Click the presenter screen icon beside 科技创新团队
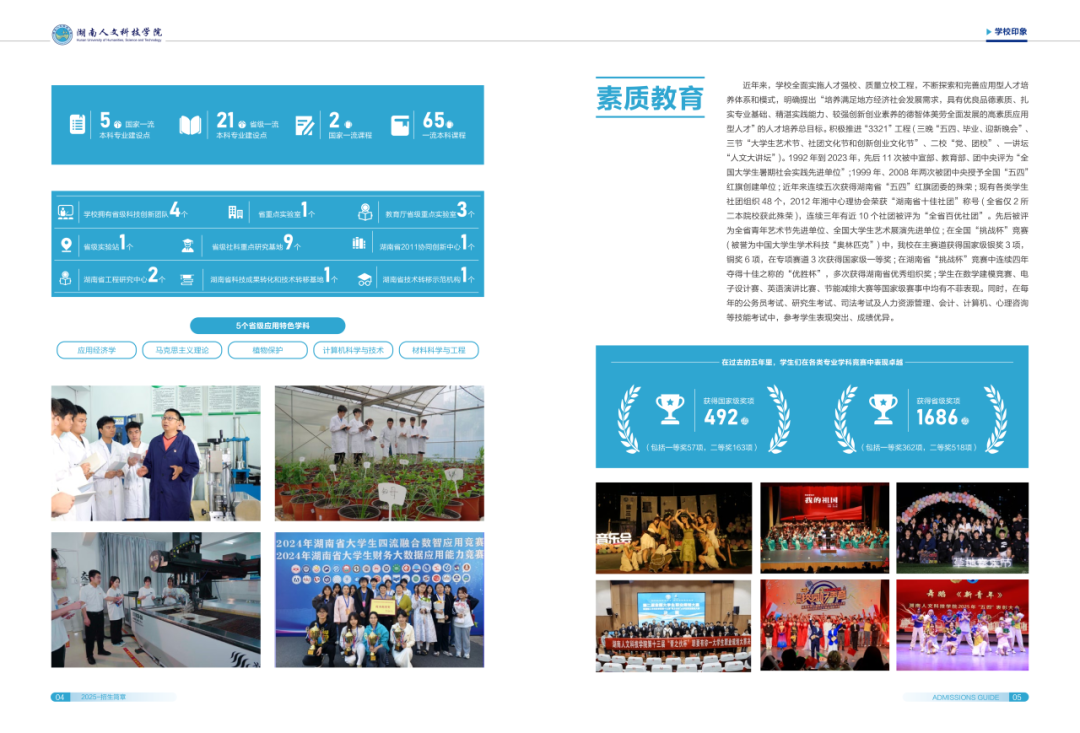Screen dimensions: 1080x733 click(x=66, y=212)
